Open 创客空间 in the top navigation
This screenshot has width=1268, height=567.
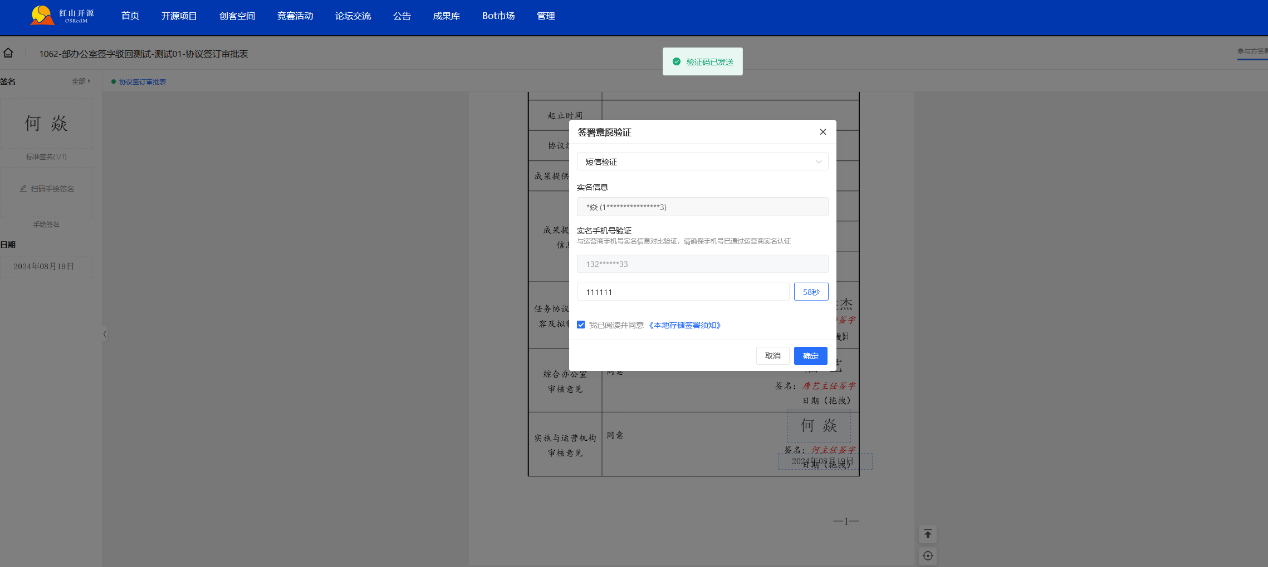pyautogui.click(x=237, y=16)
